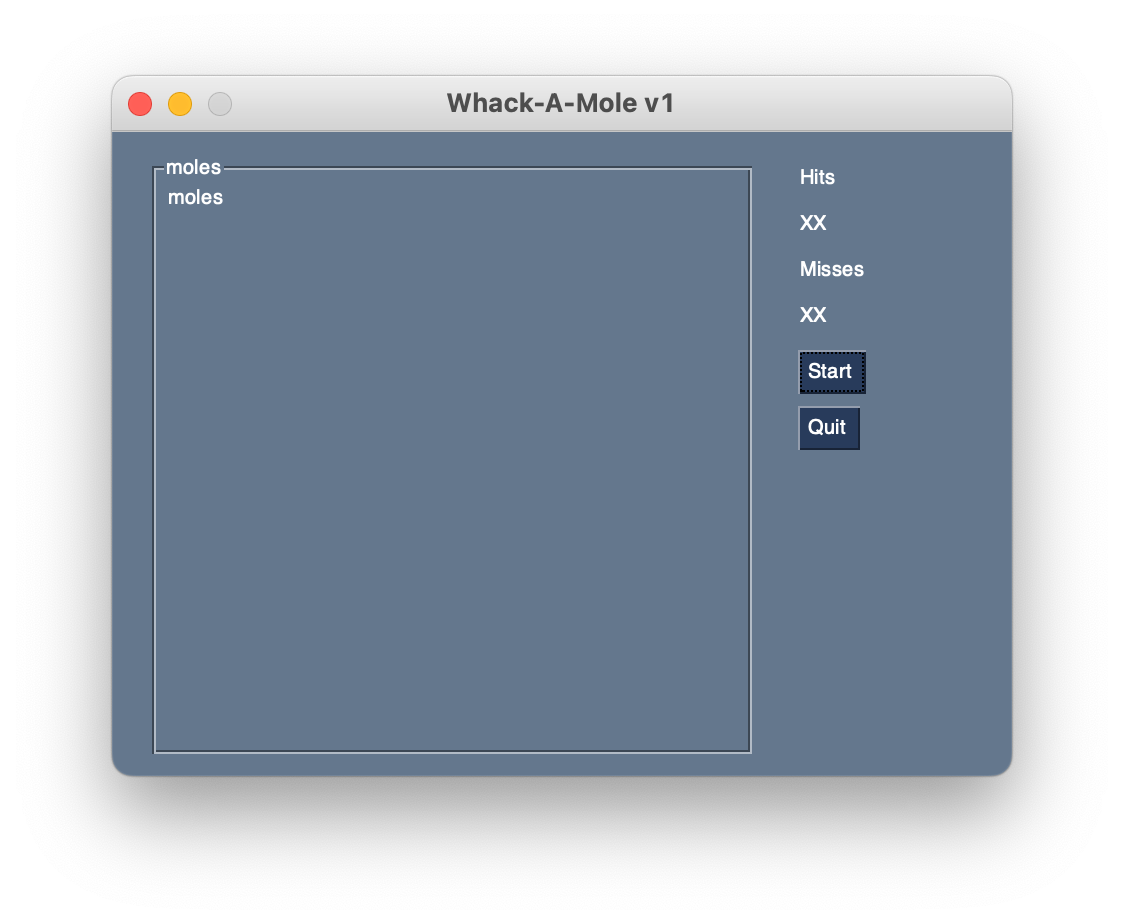Click the XX value under Hits
This screenshot has height=924, width=1124.
tap(813, 223)
